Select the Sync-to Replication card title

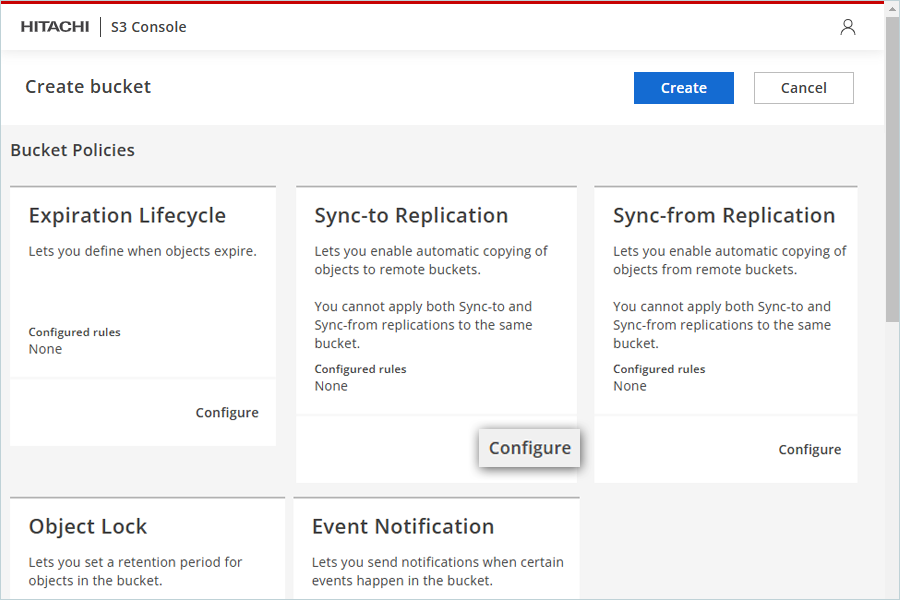coord(411,215)
